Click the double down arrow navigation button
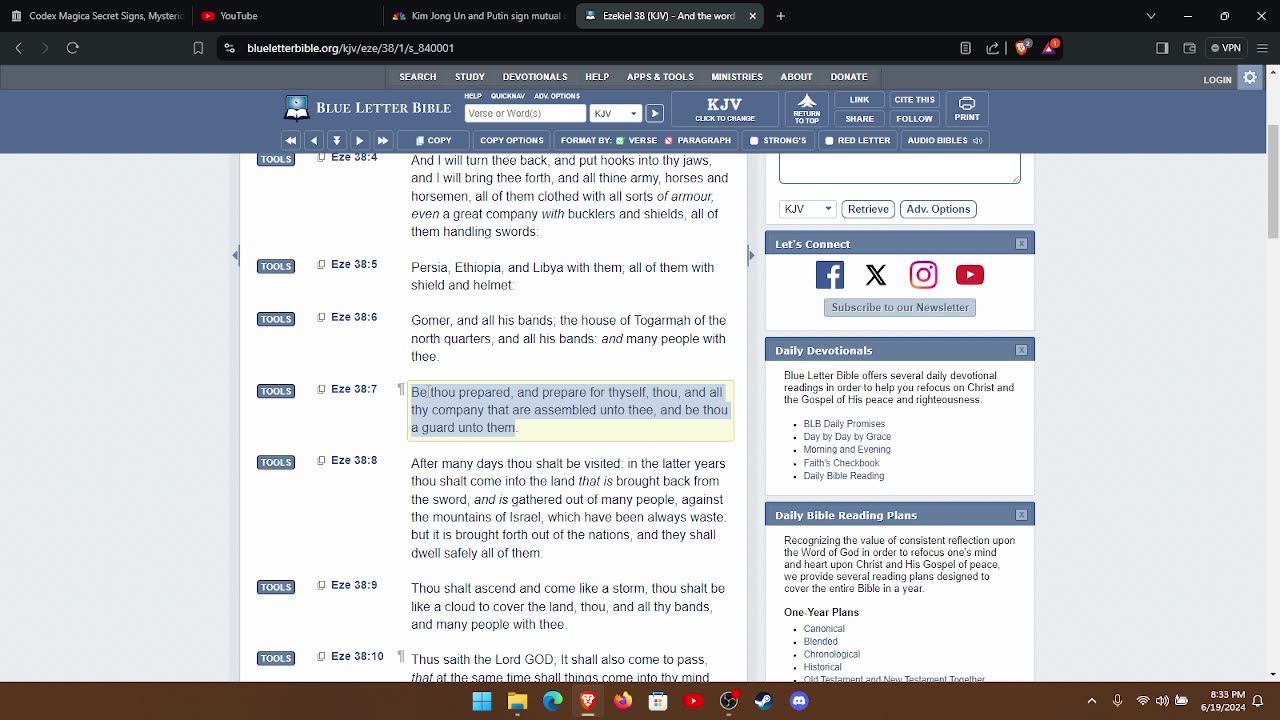Viewport: 1280px width, 720px height. (337, 141)
